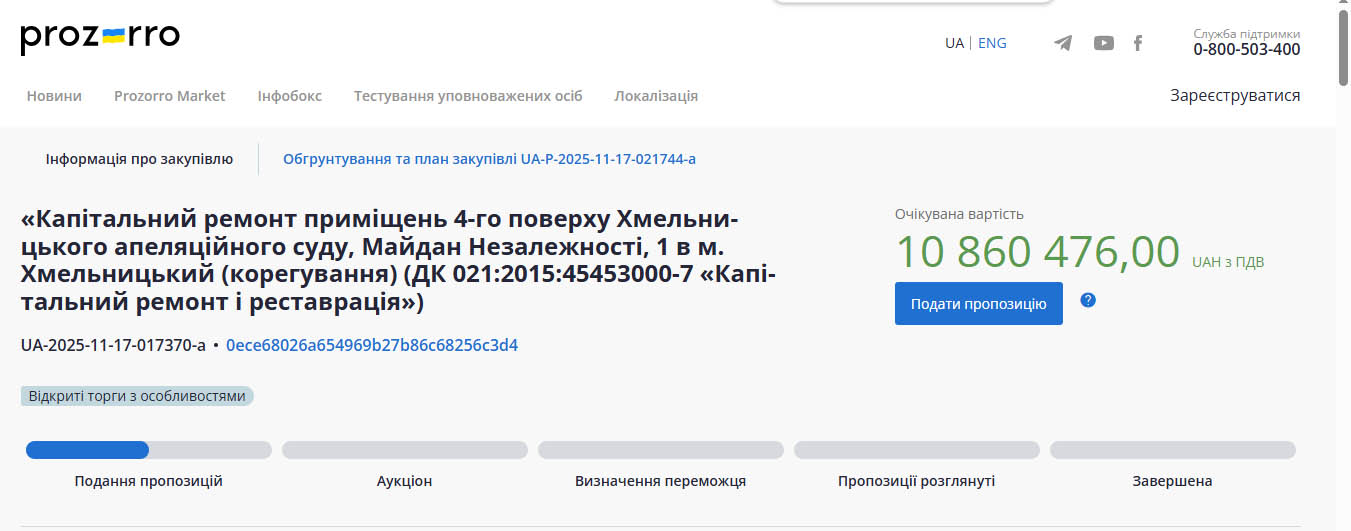
Task: Open Обгрунтування та план закупівлі tab
Action: click(489, 159)
